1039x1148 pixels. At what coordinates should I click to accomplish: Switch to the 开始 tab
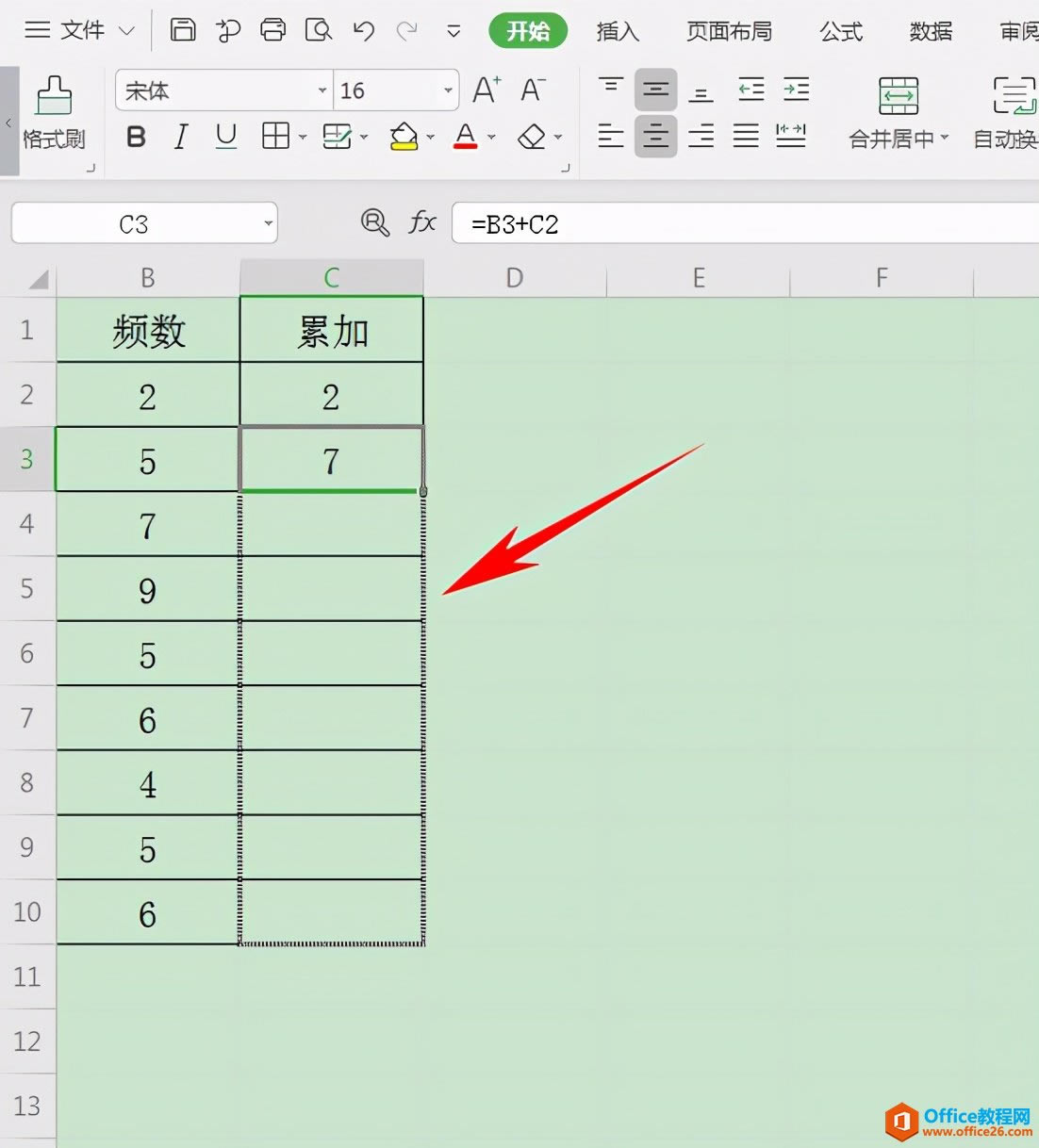(528, 31)
